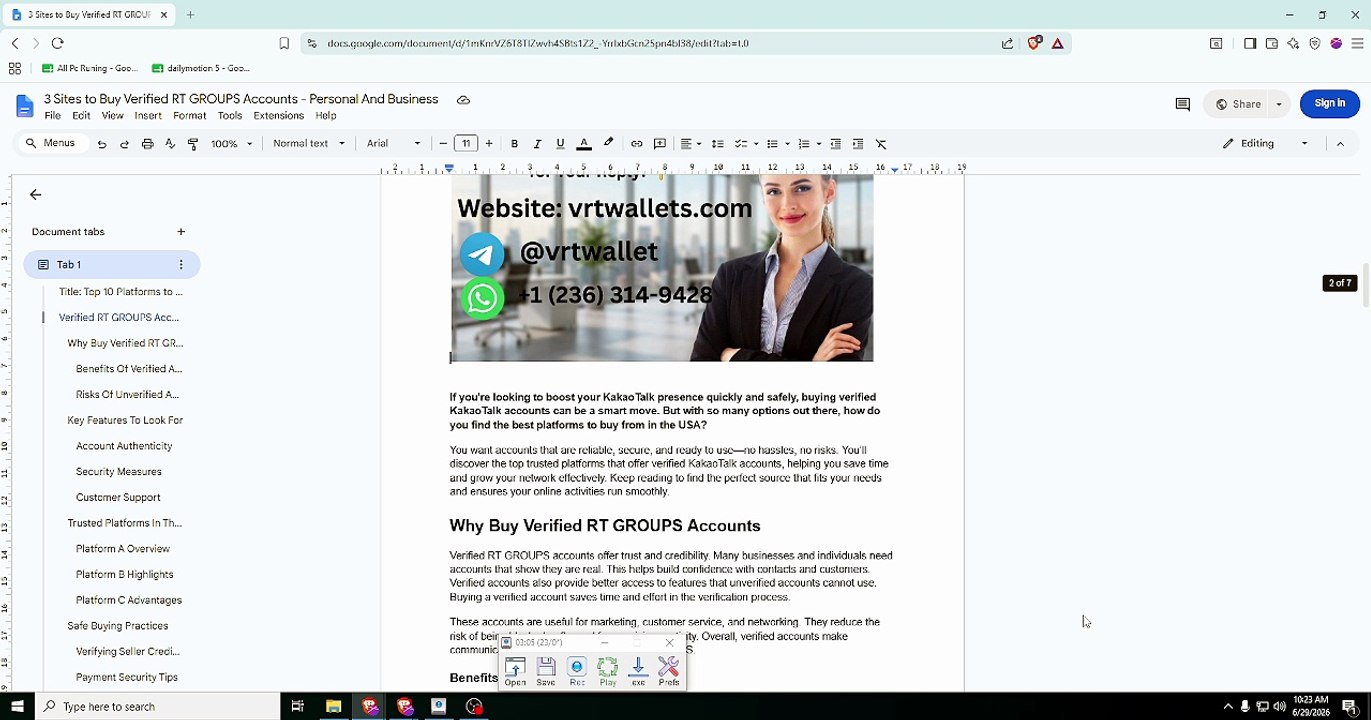This screenshot has width=1371, height=720.
Task: Click the blue Sign in button
Action: click(1330, 103)
